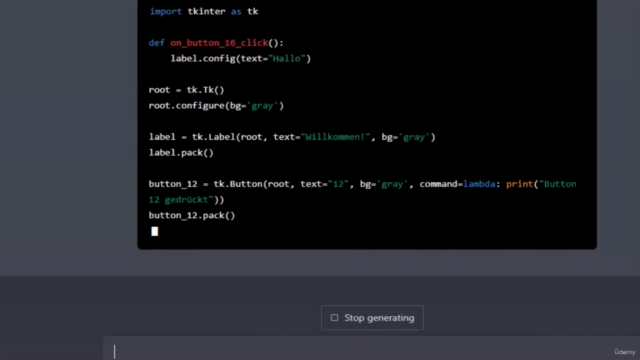Click the 'label.config(text="Hallo")' line

[241, 58]
